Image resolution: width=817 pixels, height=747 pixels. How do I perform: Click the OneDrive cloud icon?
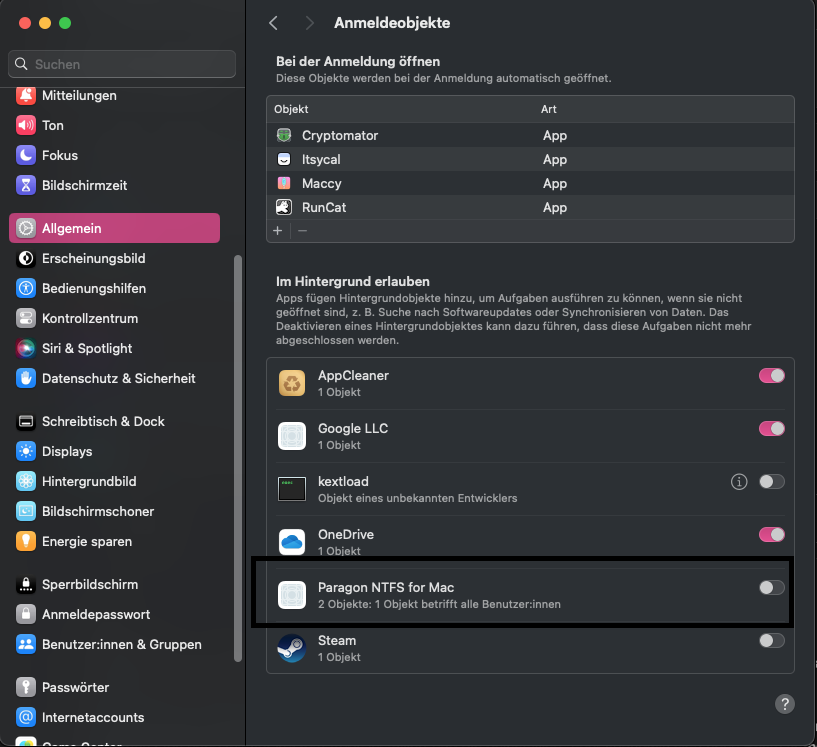(x=291, y=541)
